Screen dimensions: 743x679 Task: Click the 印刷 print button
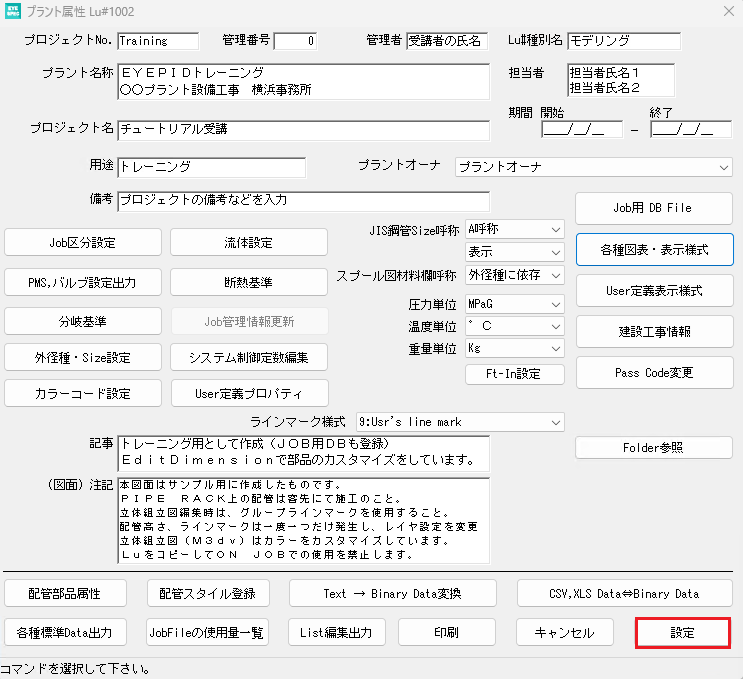[x=447, y=633]
